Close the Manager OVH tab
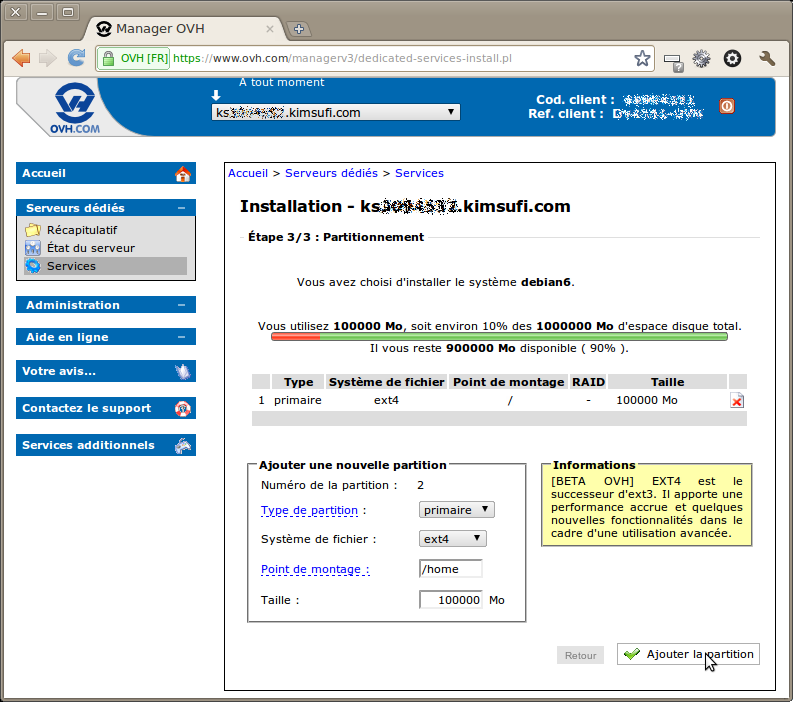This screenshot has height=702, width=793. click(270, 29)
